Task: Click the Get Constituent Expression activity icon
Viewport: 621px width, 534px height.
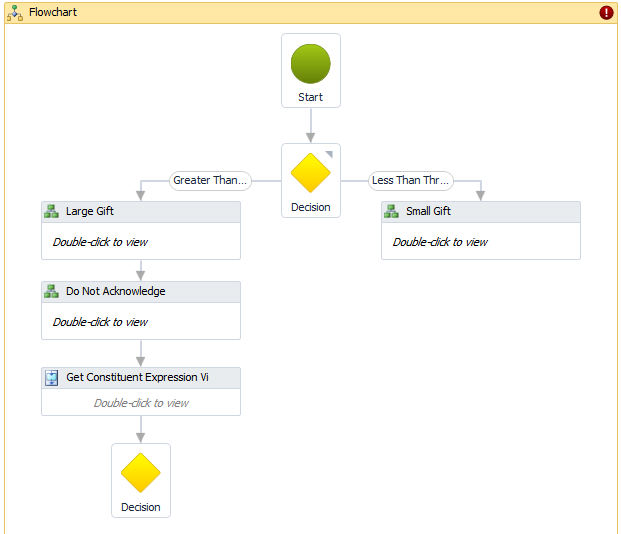Action: [x=52, y=377]
